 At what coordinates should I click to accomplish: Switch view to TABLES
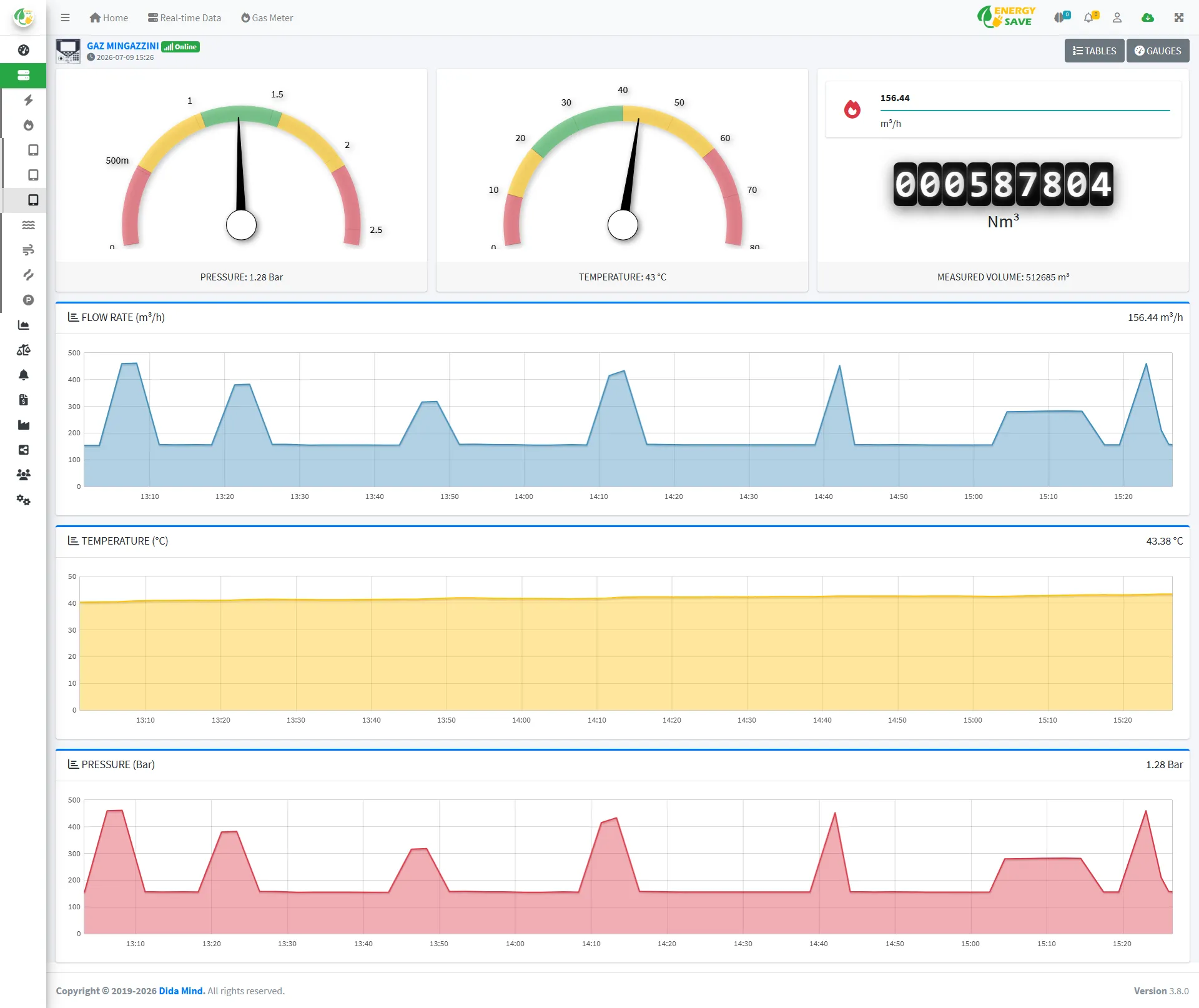tap(1094, 51)
